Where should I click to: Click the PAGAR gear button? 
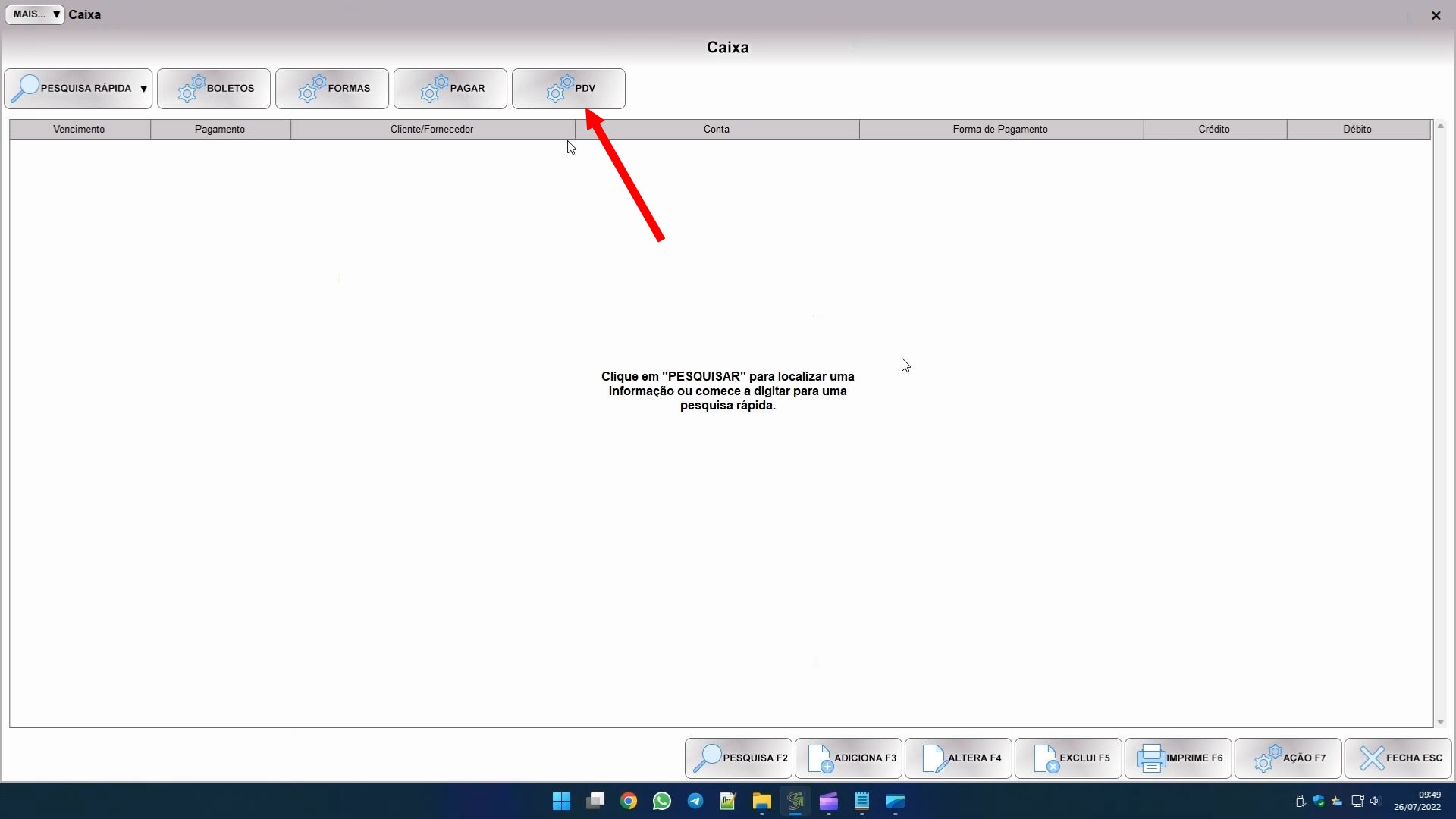click(x=450, y=89)
